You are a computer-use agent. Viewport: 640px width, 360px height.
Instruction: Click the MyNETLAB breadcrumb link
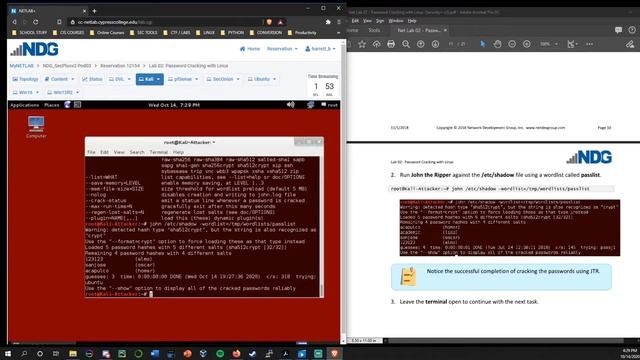[22, 66]
